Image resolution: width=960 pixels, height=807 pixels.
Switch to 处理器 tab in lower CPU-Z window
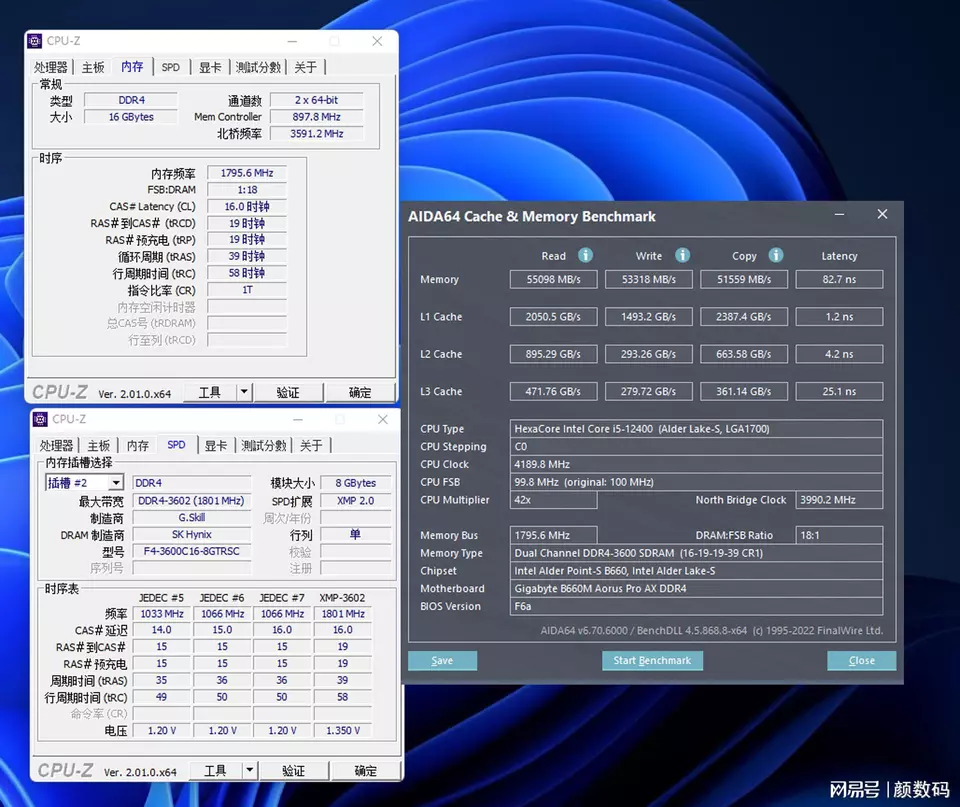coord(56,446)
